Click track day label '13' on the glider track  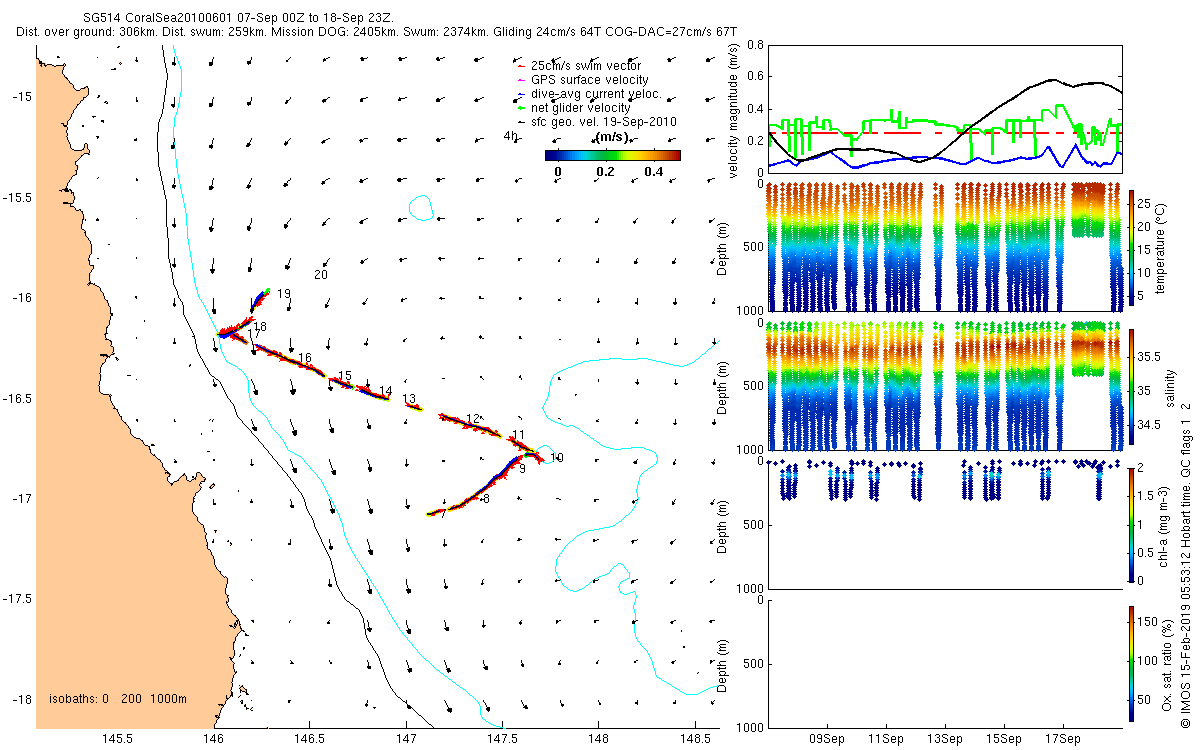(409, 399)
